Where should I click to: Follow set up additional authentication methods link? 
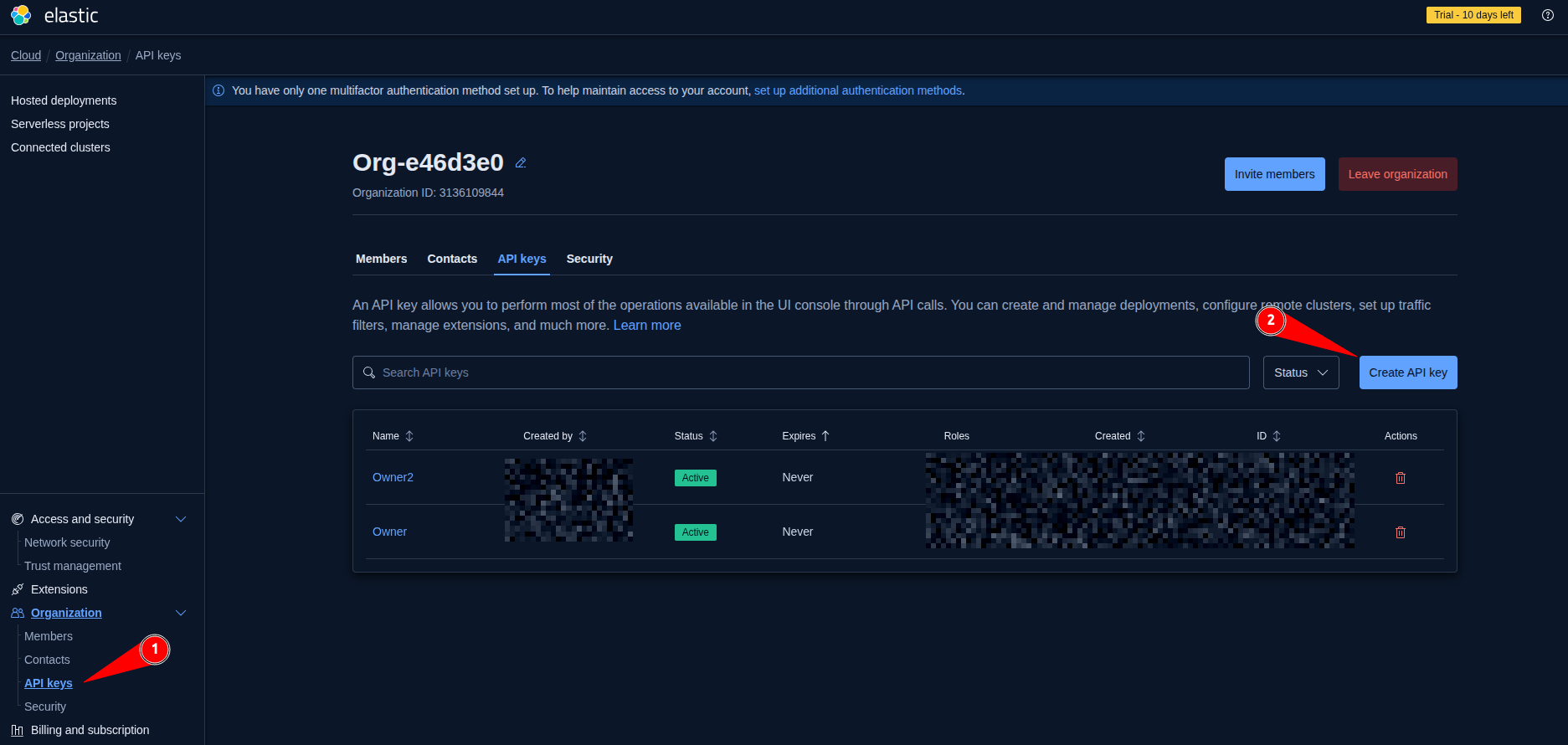pyautogui.click(x=858, y=90)
